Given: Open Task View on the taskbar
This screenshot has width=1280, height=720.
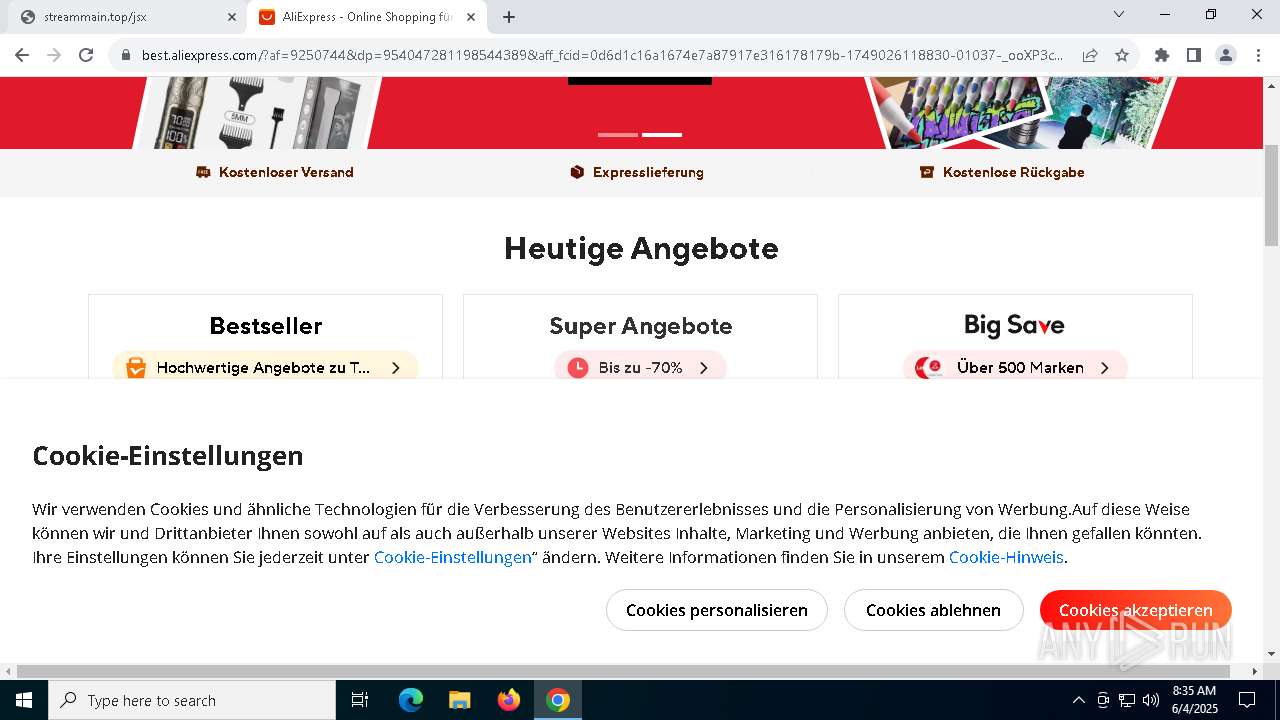Looking at the screenshot, I should [360, 700].
